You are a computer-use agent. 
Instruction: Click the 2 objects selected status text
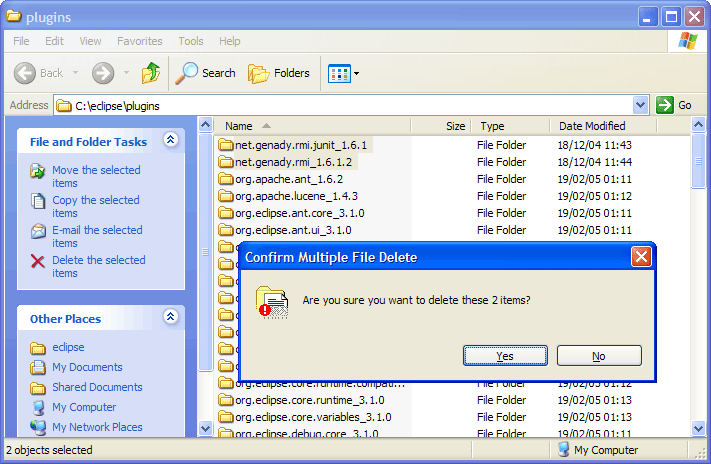(x=49, y=450)
